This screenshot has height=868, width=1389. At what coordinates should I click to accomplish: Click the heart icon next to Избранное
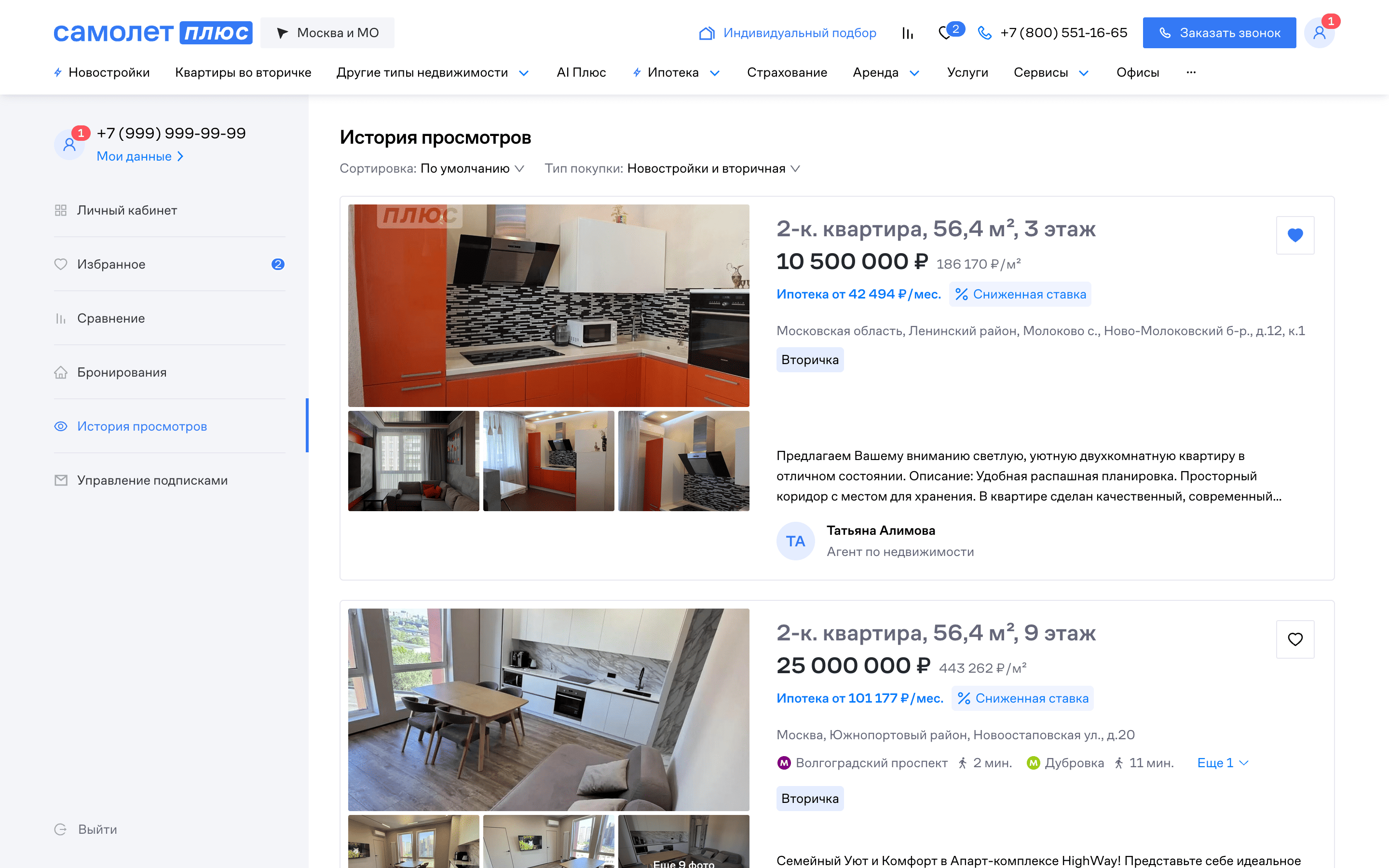(60, 264)
